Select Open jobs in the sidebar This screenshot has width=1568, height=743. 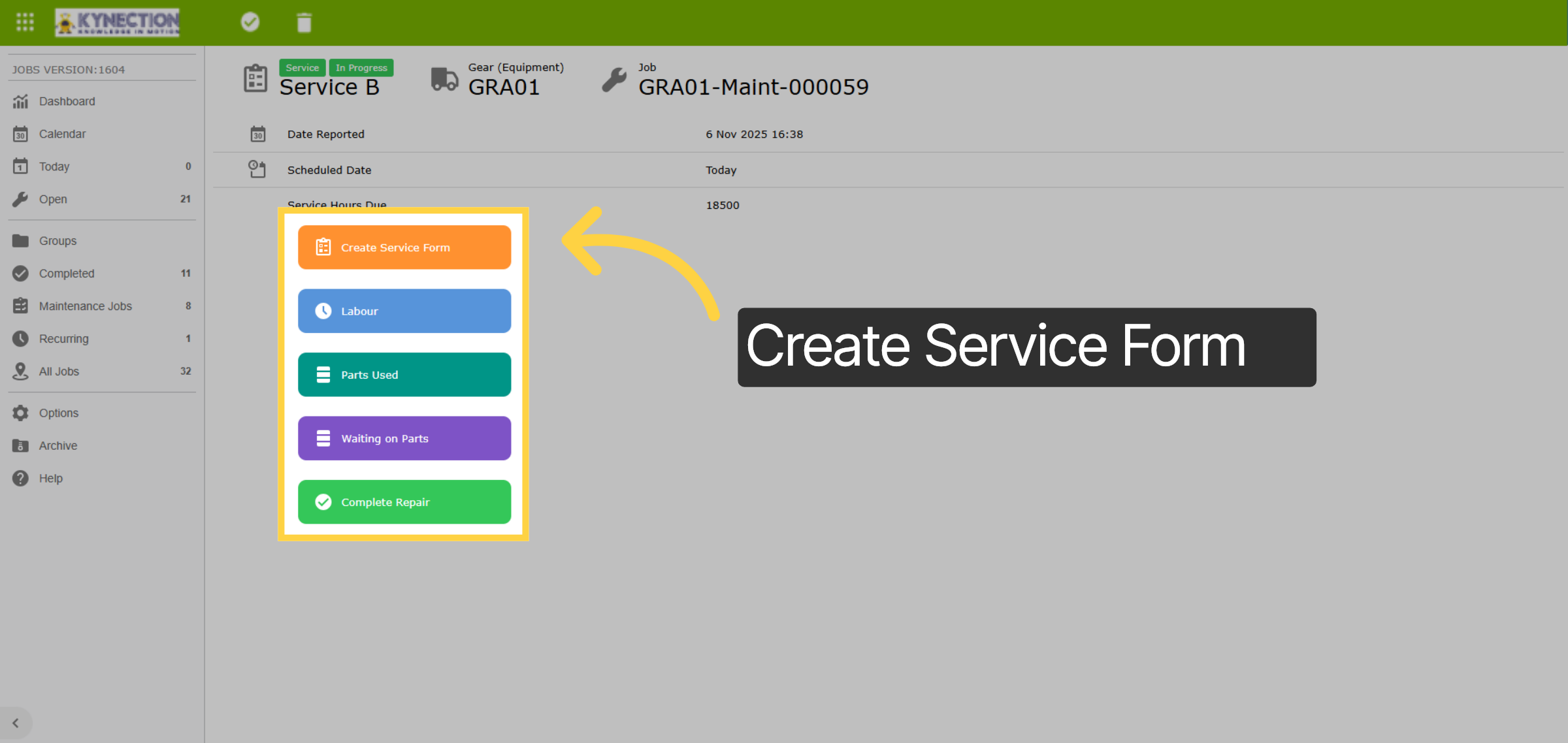pos(102,199)
